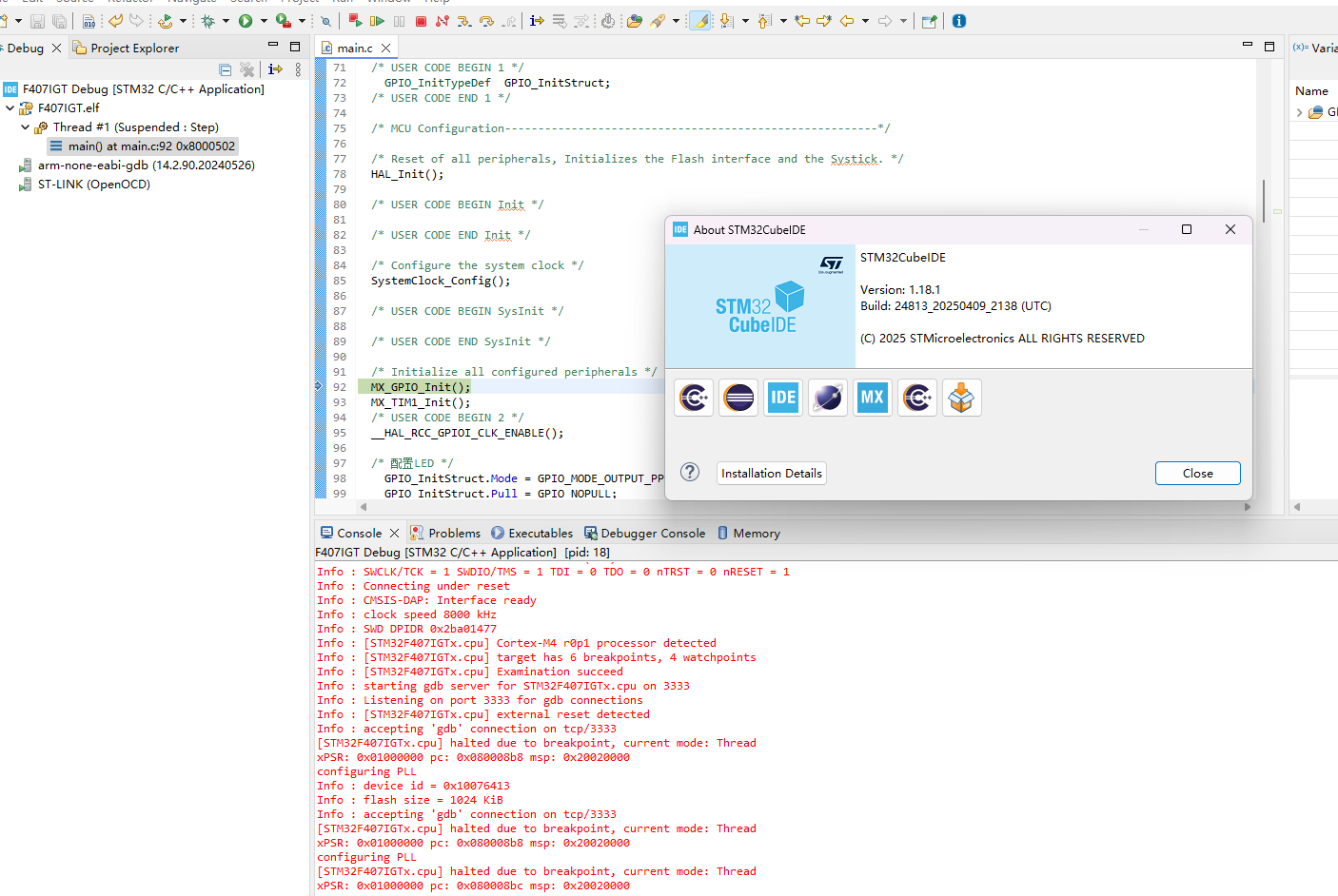Toggle Instruction Stepping Mode in main toolbar
This screenshot has width=1338, height=896.
pyautogui.click(x=537, y=21)
